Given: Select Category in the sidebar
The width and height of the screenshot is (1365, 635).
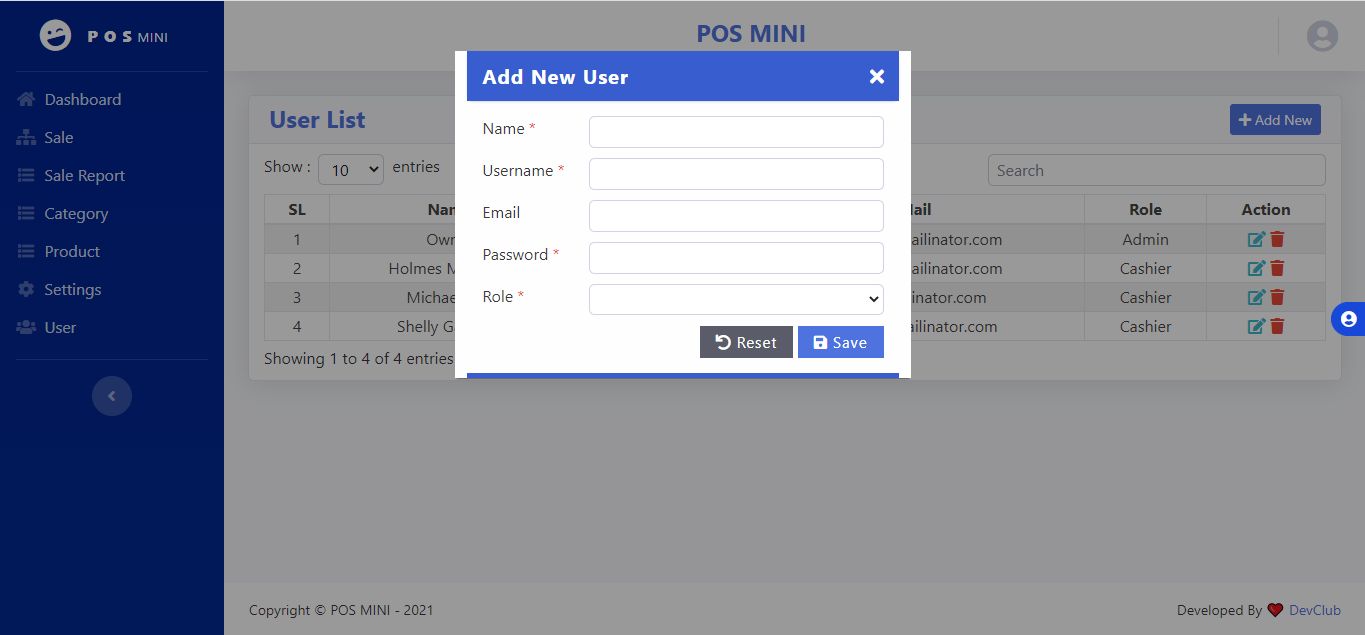Looking at the screenshot, I should click(76, 214).
